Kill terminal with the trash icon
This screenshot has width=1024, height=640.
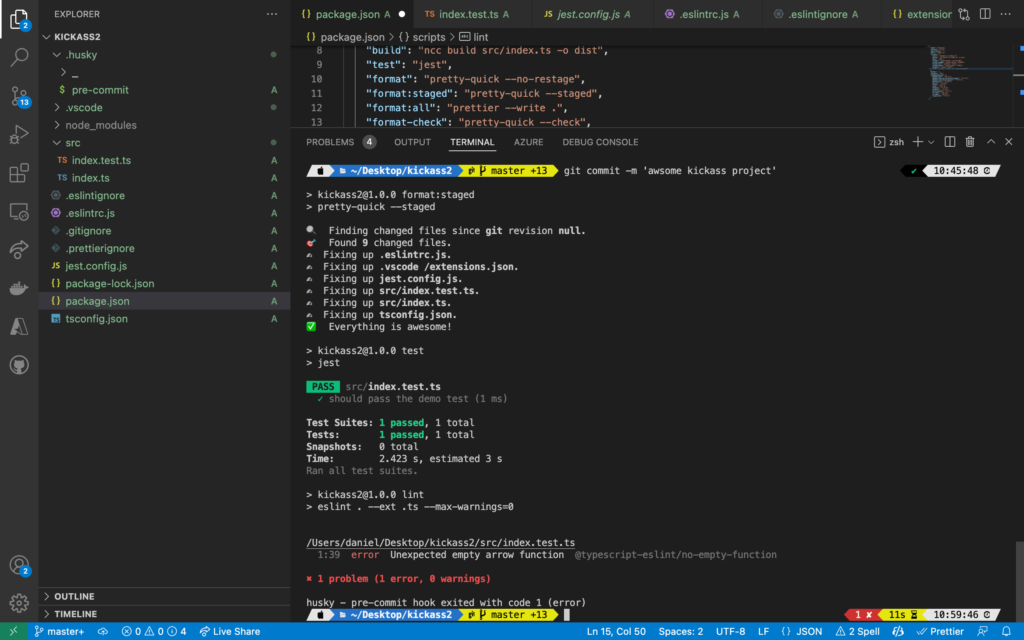point(970,142)
